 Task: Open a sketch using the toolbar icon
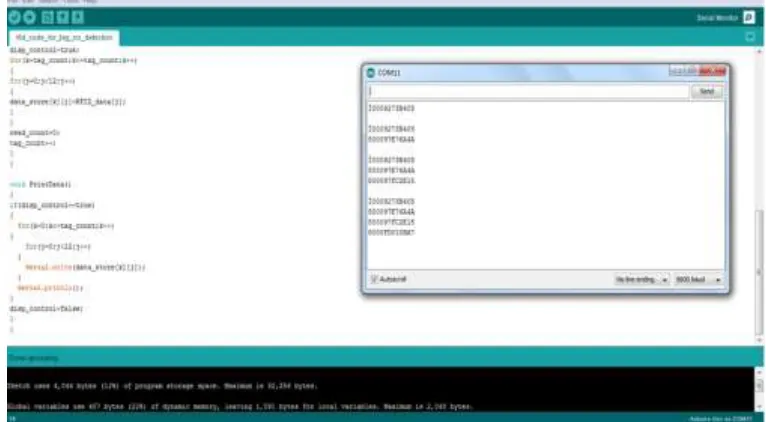coord(63,18)
